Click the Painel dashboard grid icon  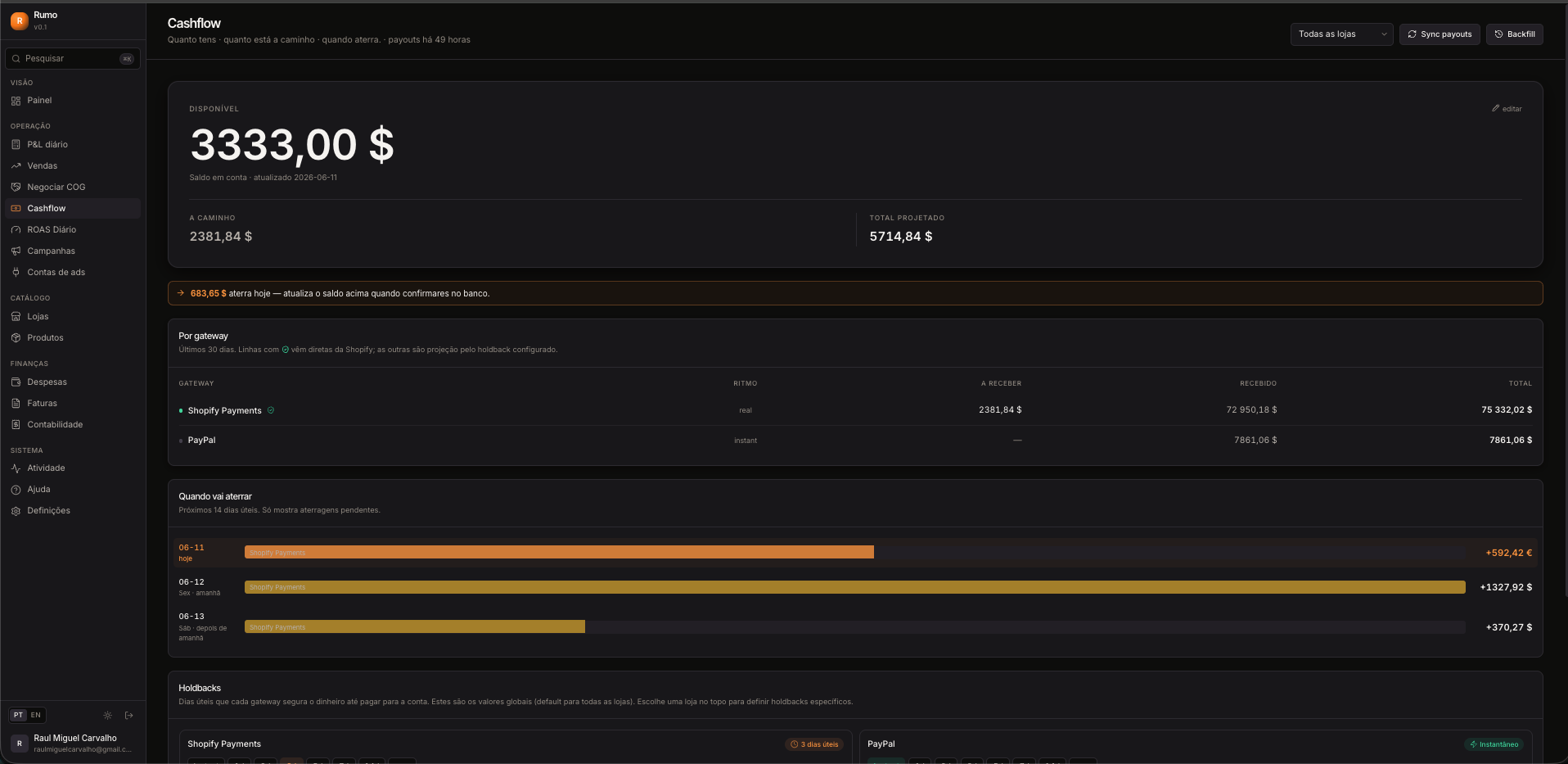pyautogui.click(x=16, y=101)
